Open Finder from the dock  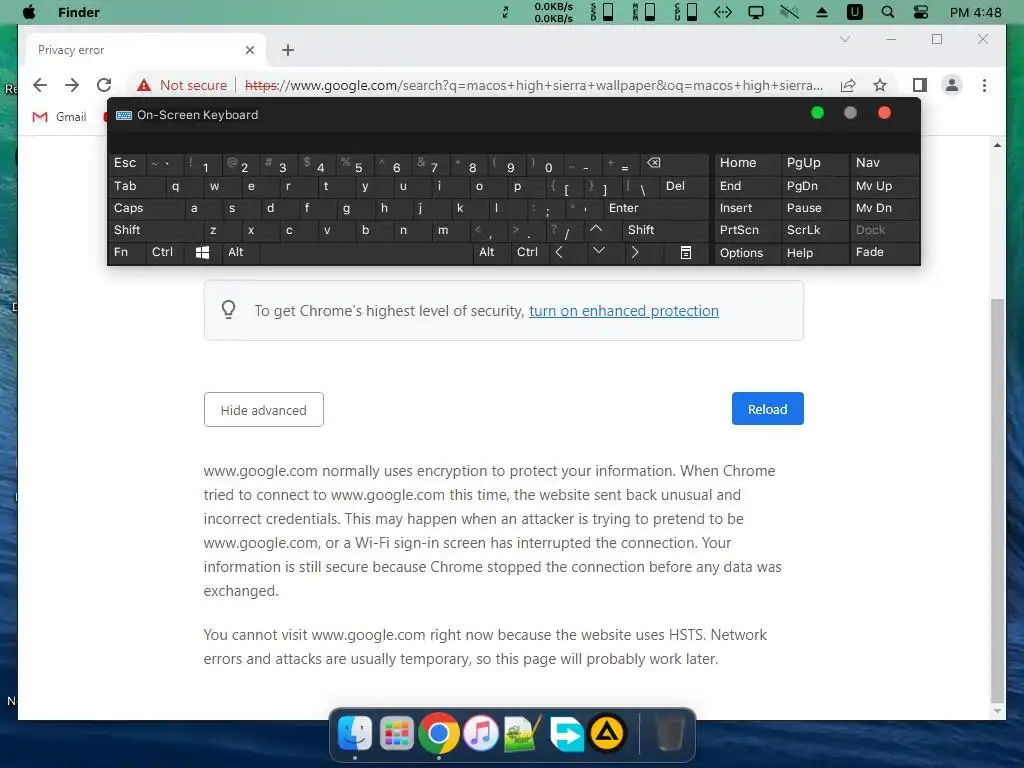point(355,733)
